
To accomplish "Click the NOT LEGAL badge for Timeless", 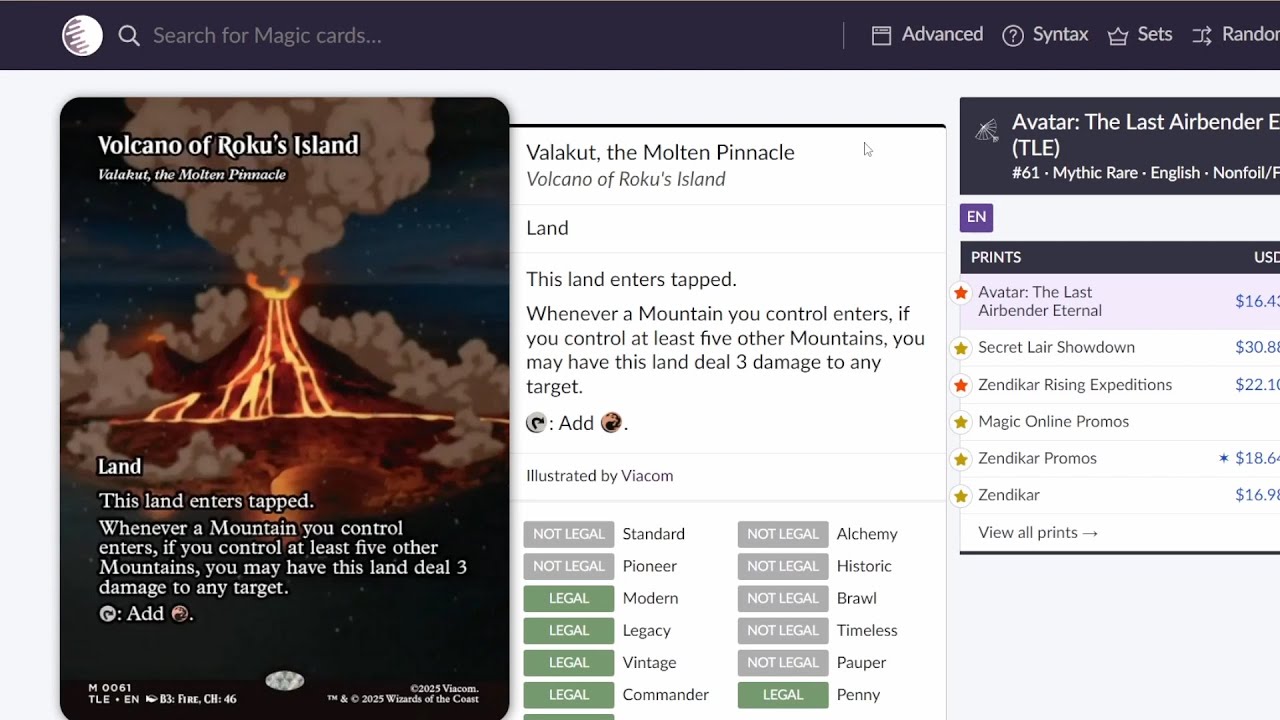I will 783,630.
